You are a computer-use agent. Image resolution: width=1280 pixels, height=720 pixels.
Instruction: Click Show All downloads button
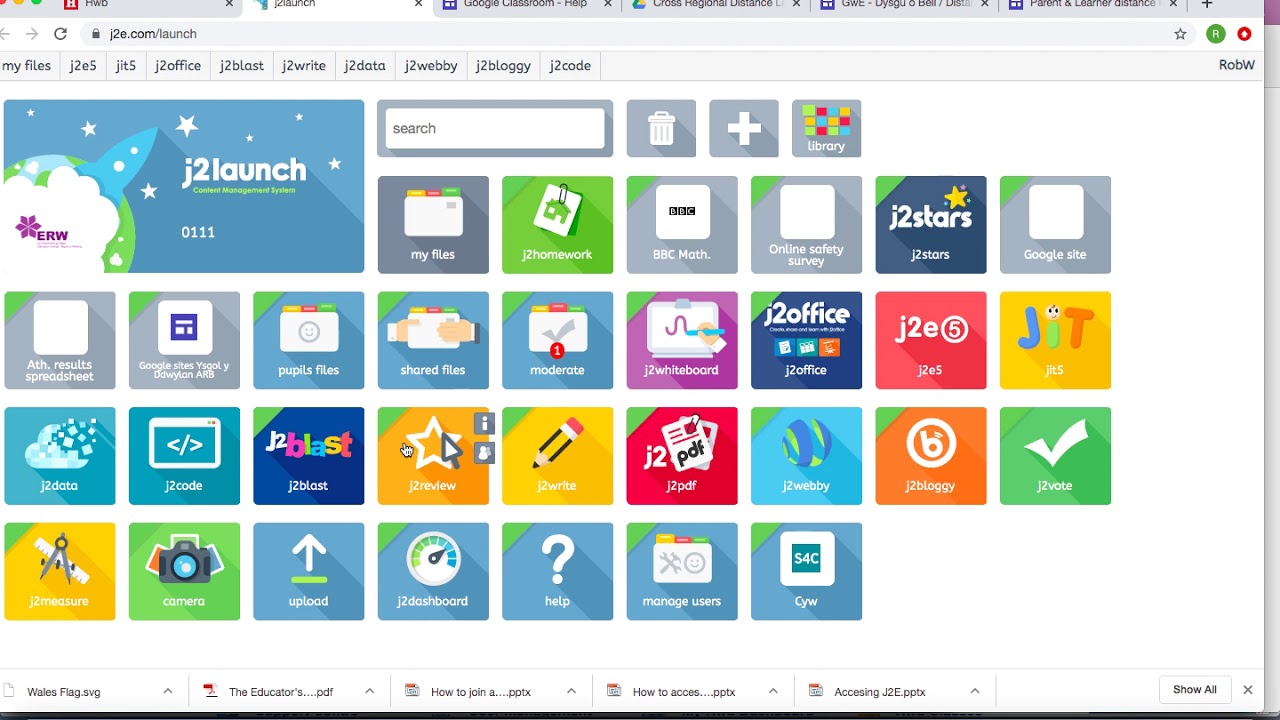(x=1195, y=690)
